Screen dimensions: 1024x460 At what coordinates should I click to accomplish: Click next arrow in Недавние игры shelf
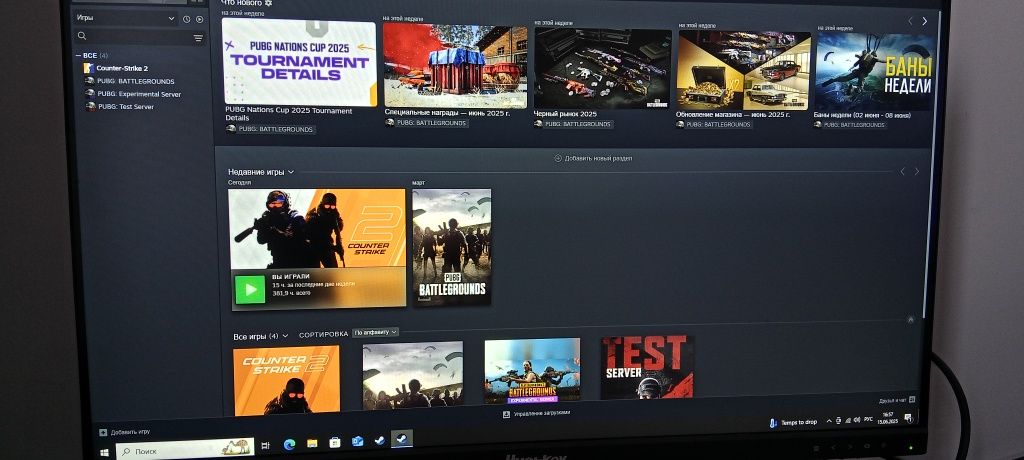tap(917, 171)
